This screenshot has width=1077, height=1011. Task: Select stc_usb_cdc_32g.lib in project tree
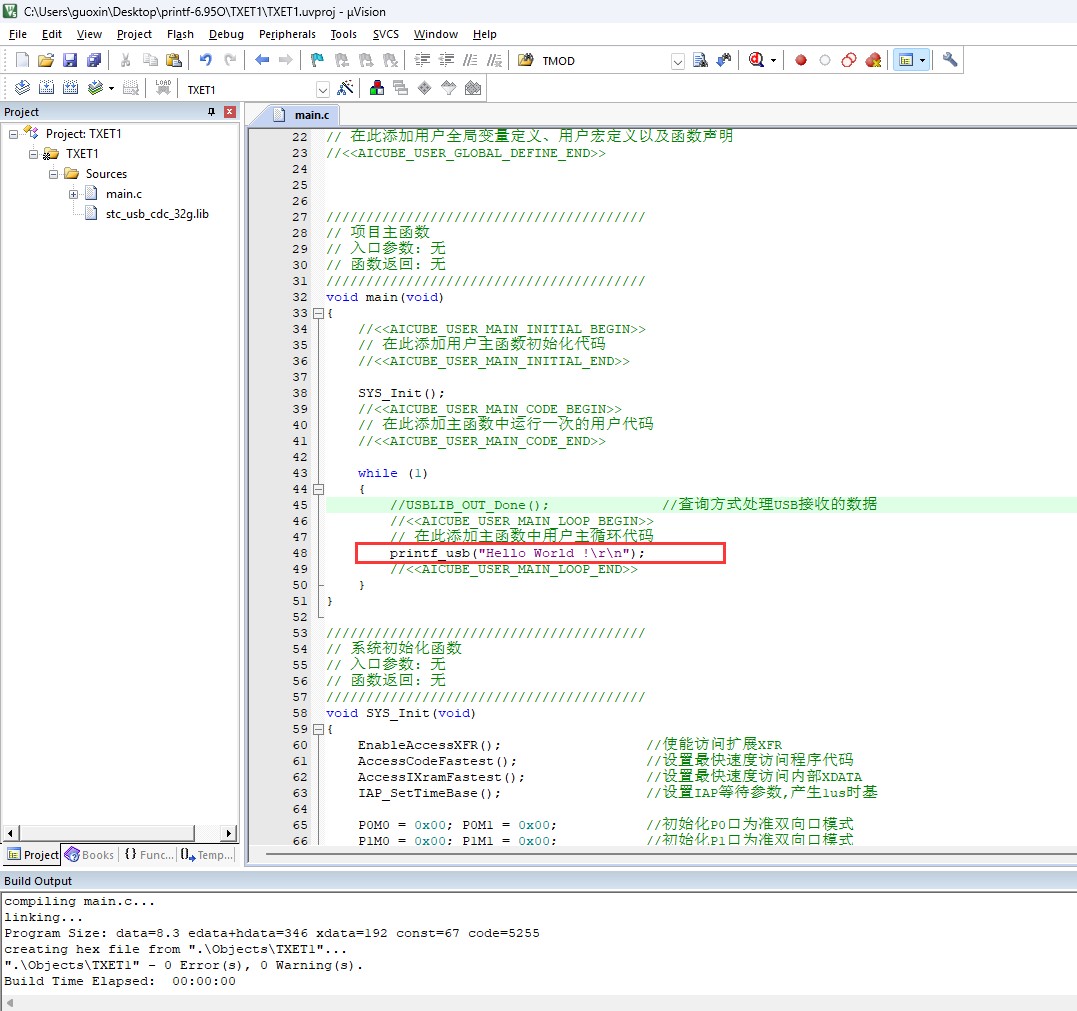coord(157,214)
